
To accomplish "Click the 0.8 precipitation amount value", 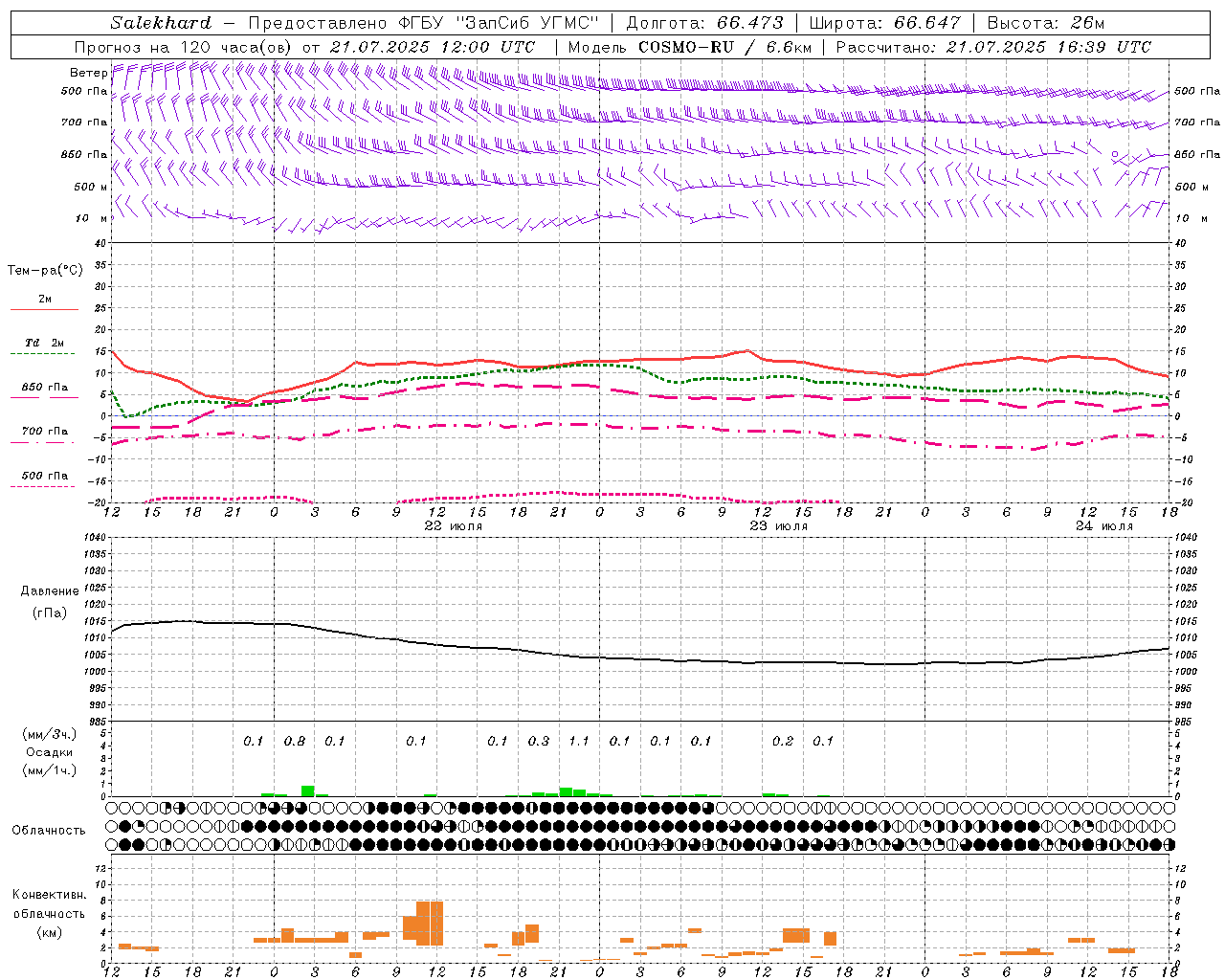I will [295, 741].
